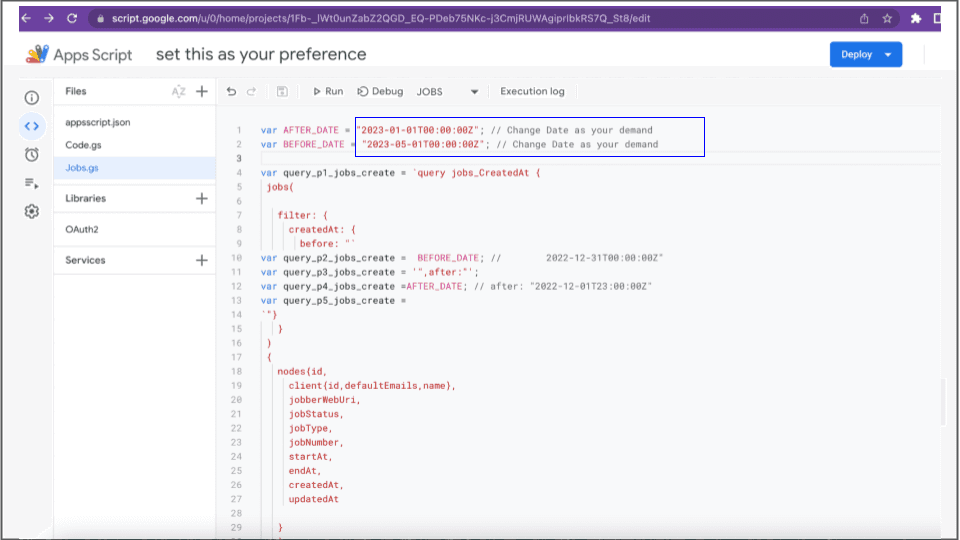Viewport: 960px width, 540px height.
Task: Save project with the floppy disk icon
Action: coord(282,91)
